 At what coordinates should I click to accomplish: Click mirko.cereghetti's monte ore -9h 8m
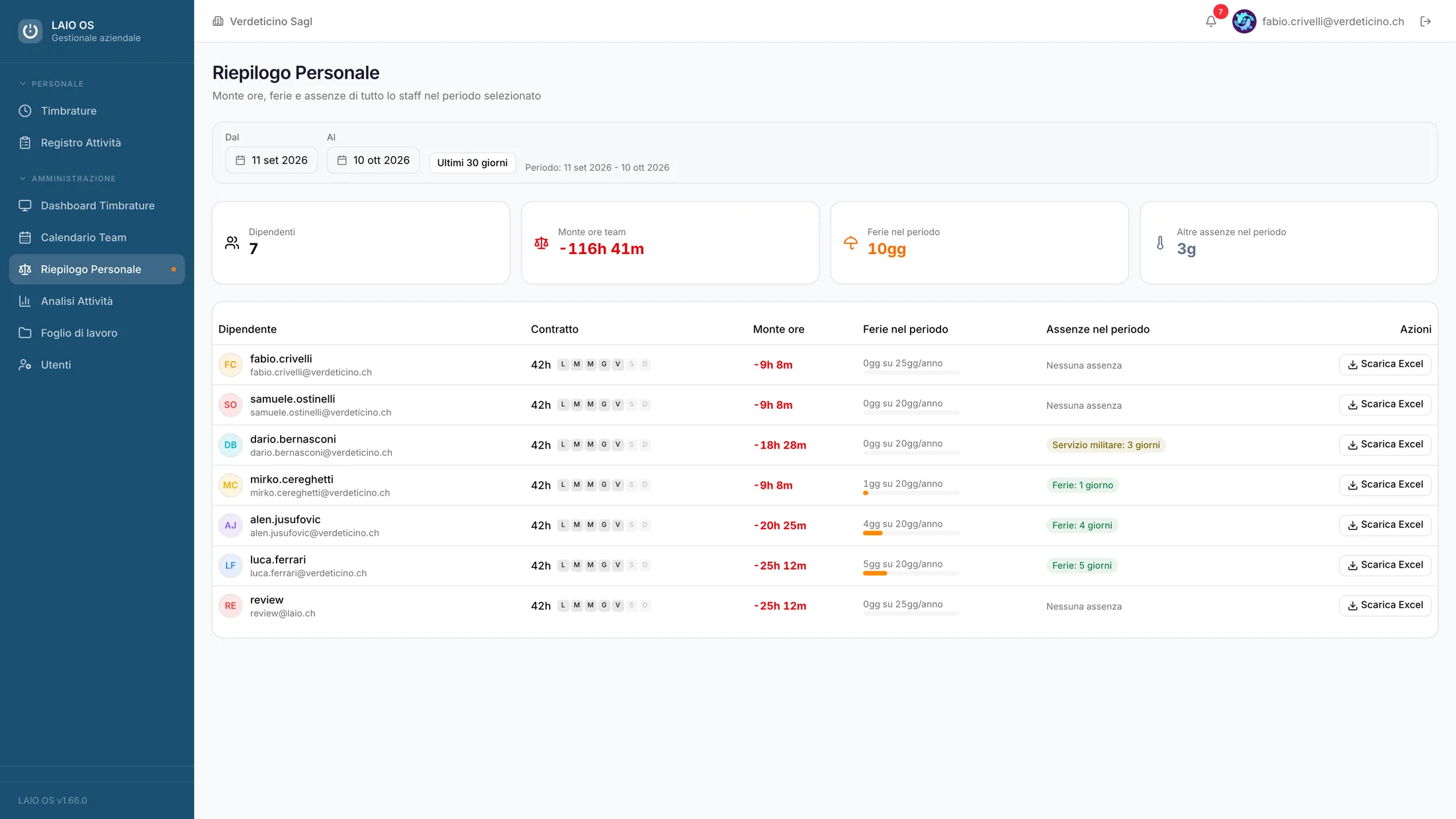pyautogui.click(x=773, y=485)
